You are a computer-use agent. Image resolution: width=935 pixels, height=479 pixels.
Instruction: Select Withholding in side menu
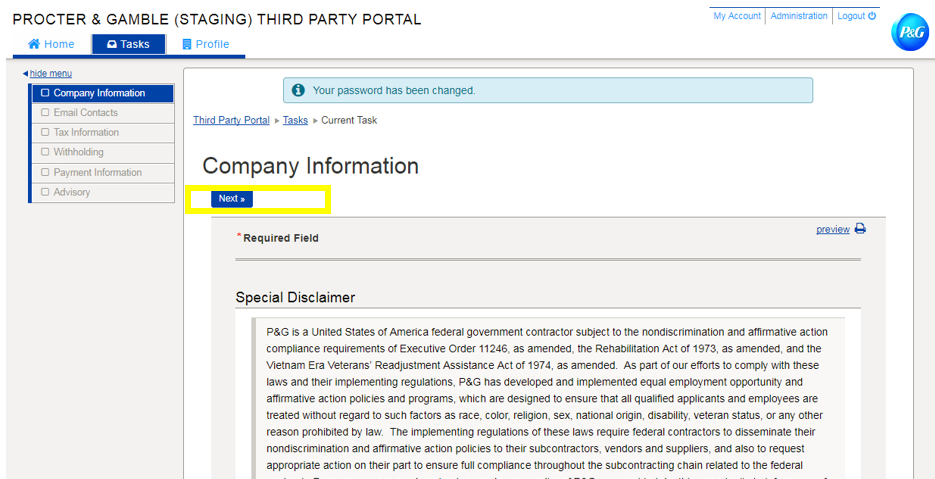click(103, 152)
